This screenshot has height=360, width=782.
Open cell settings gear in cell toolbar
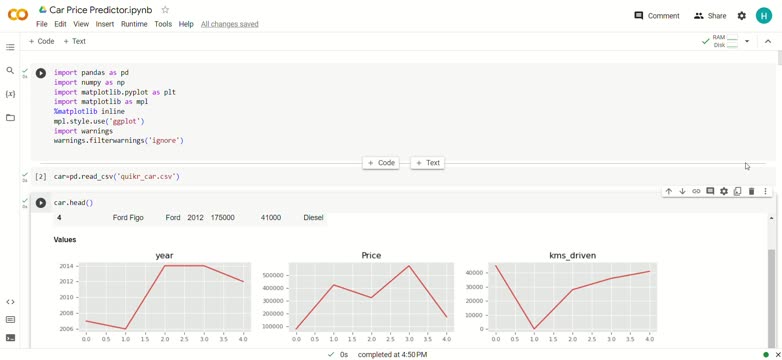click(x=724, y=191)
